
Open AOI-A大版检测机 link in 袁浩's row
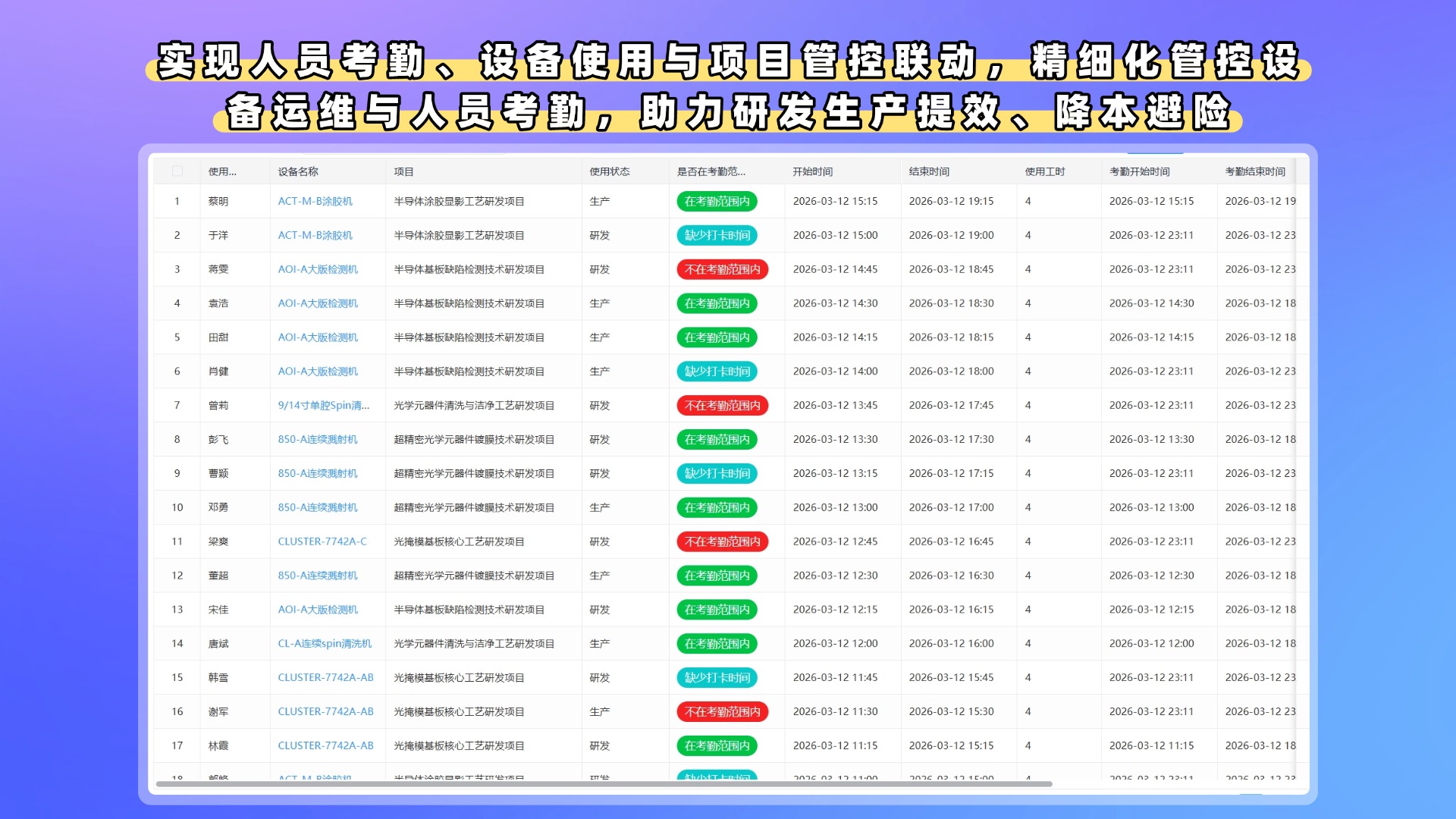point(318,303)
